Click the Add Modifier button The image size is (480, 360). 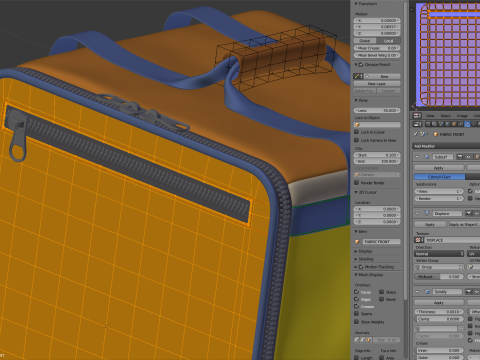pos(446,146)
